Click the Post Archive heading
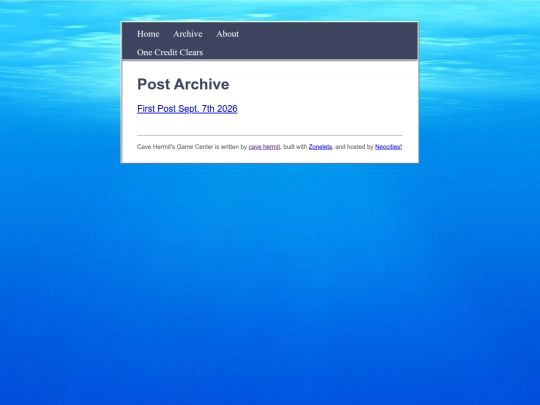The width and height of the screenshot is (540, 405). click(x=183, y=84)
